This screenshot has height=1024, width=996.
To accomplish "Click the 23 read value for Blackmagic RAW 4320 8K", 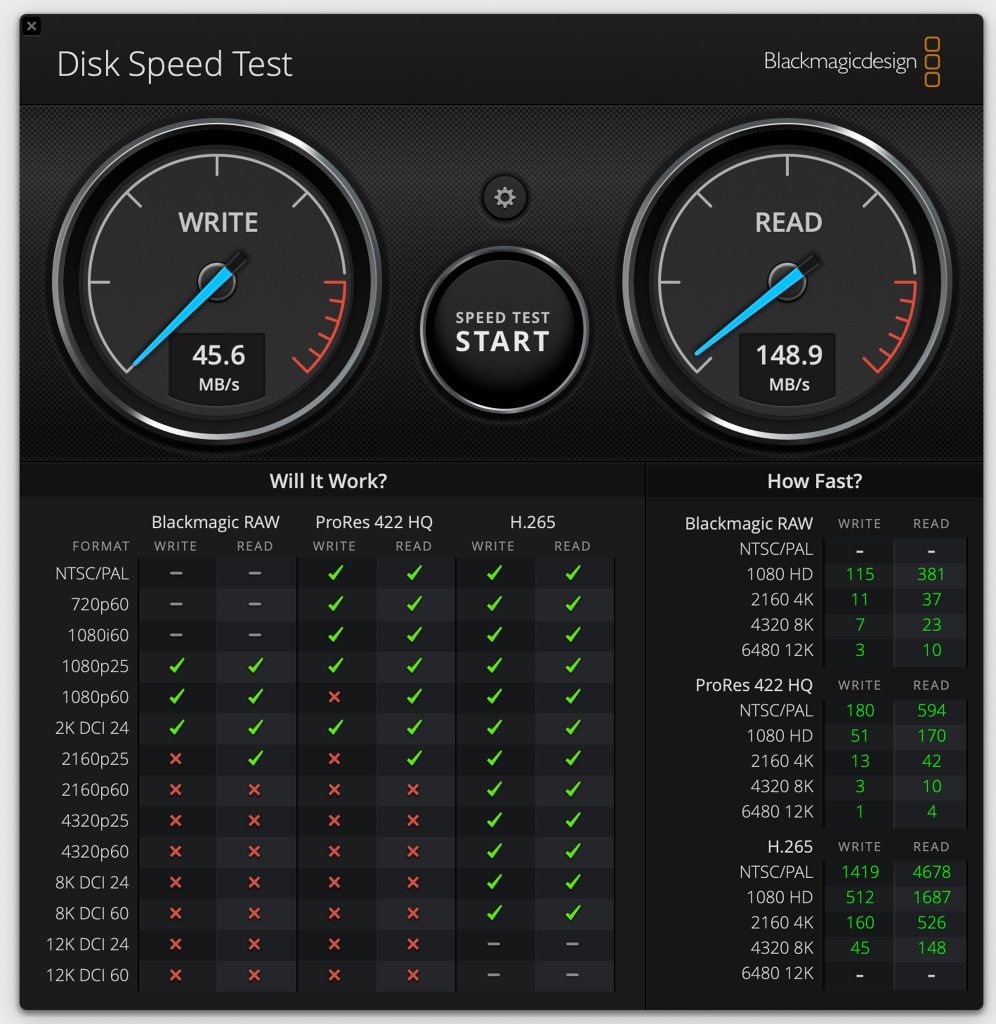I will [x=931, y=625].
